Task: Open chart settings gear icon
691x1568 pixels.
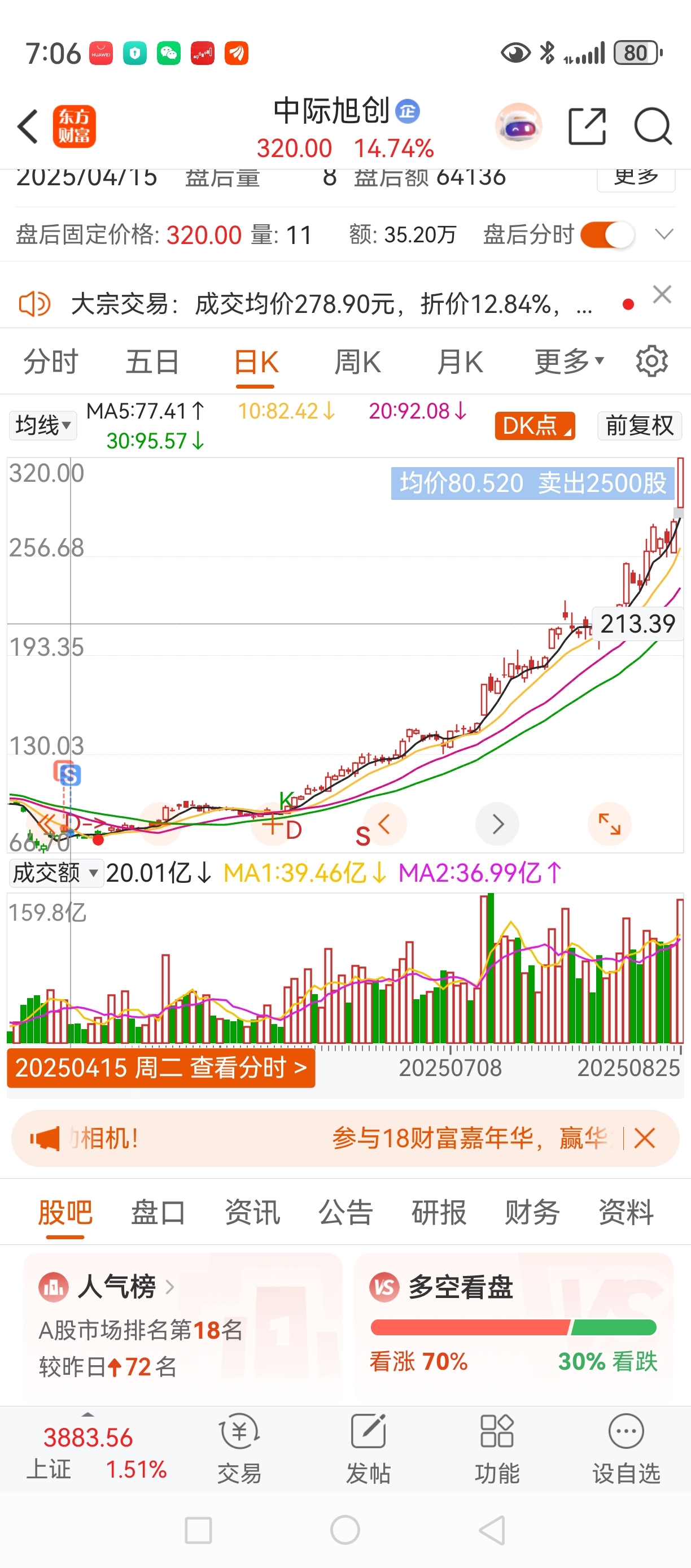Action: pos(651,361)
